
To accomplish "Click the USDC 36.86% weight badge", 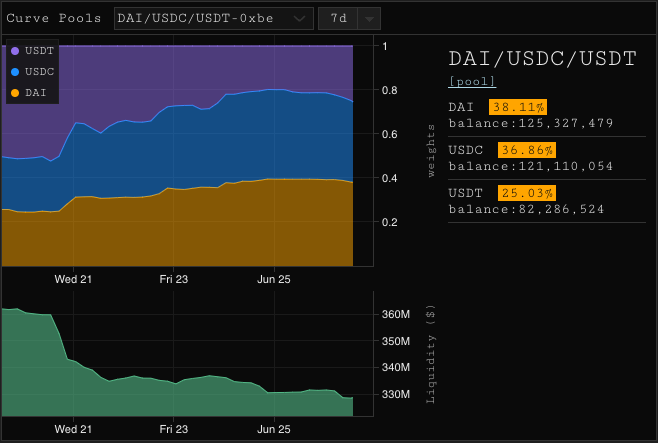I will click(x=527, y=150).
